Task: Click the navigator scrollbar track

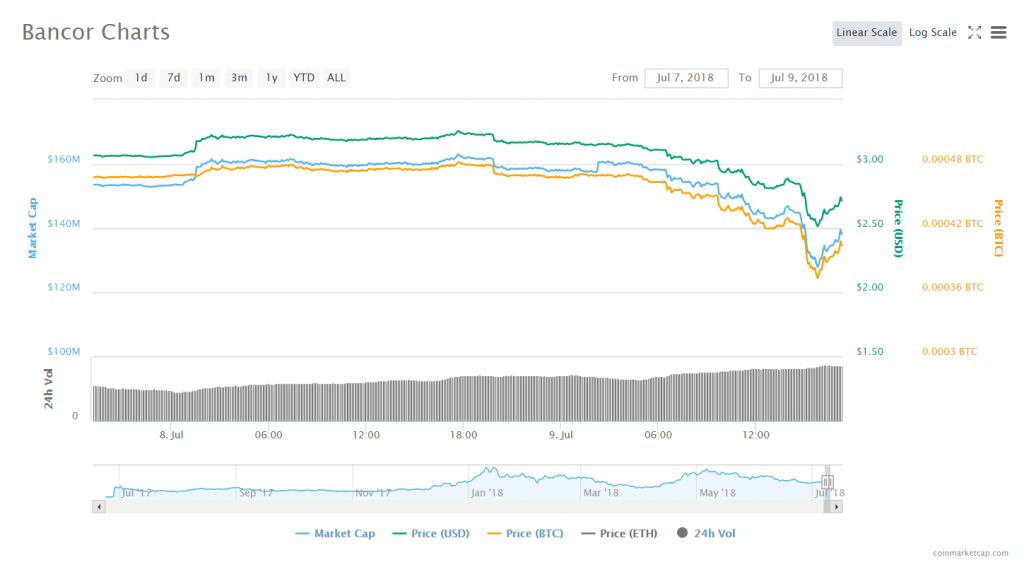Action: tap(464, 507)
